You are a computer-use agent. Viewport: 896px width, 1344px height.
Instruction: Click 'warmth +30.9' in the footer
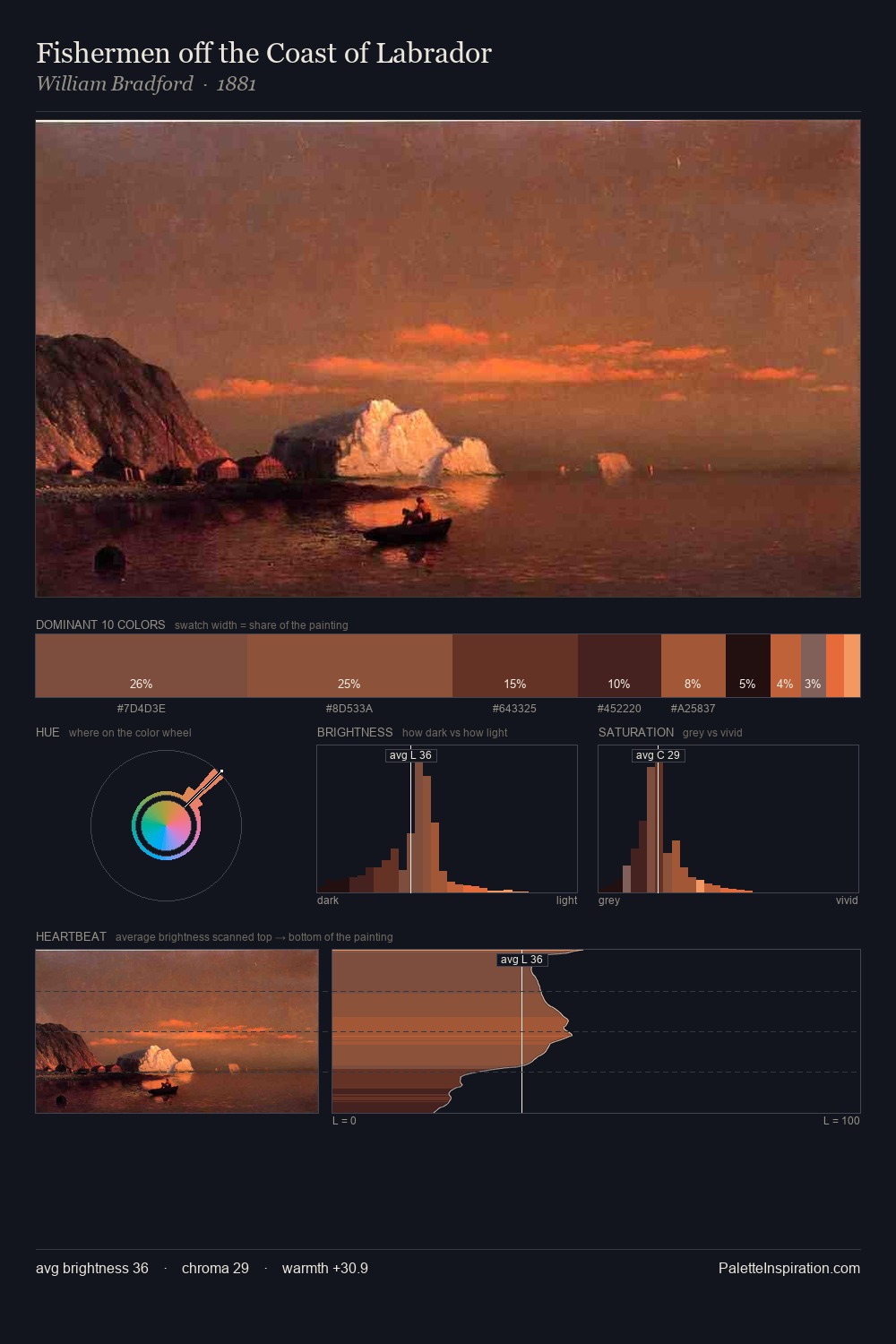[325, 1269]
